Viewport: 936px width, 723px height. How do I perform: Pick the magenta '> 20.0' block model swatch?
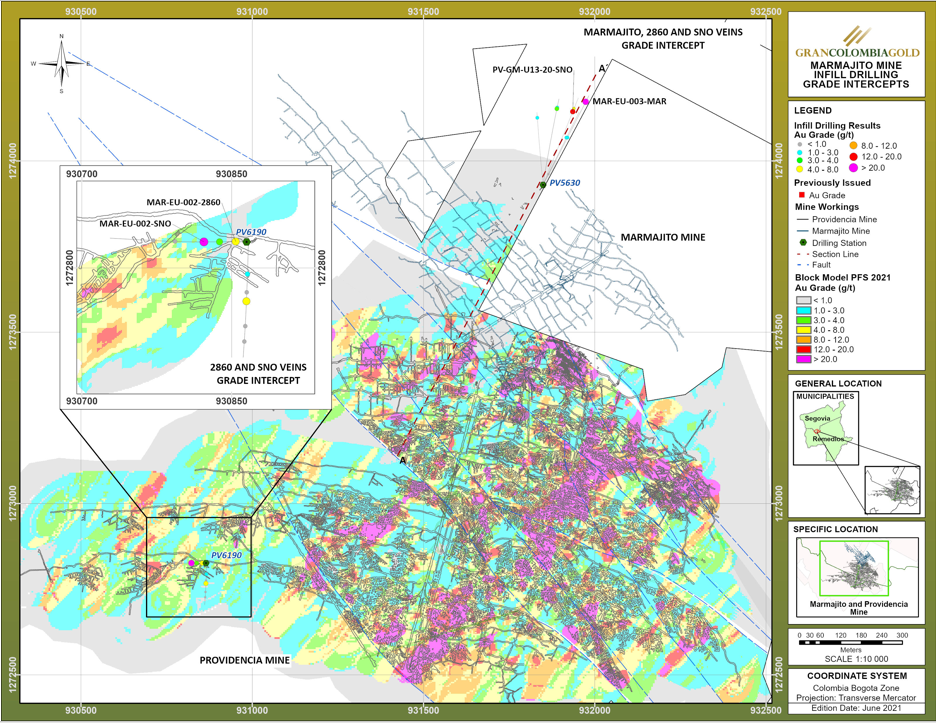pos(803,359)
